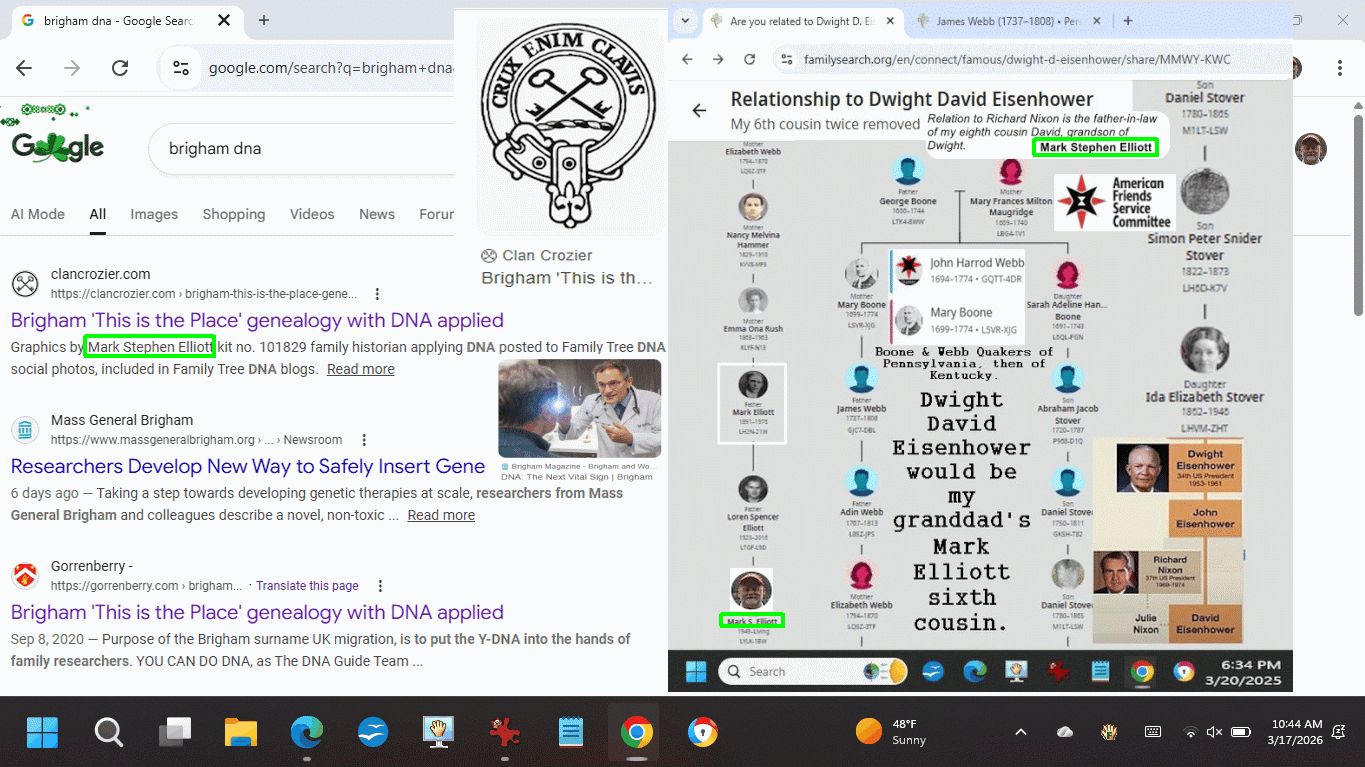Open the Chrome three-dot menu

click(x=1340, y=68)
